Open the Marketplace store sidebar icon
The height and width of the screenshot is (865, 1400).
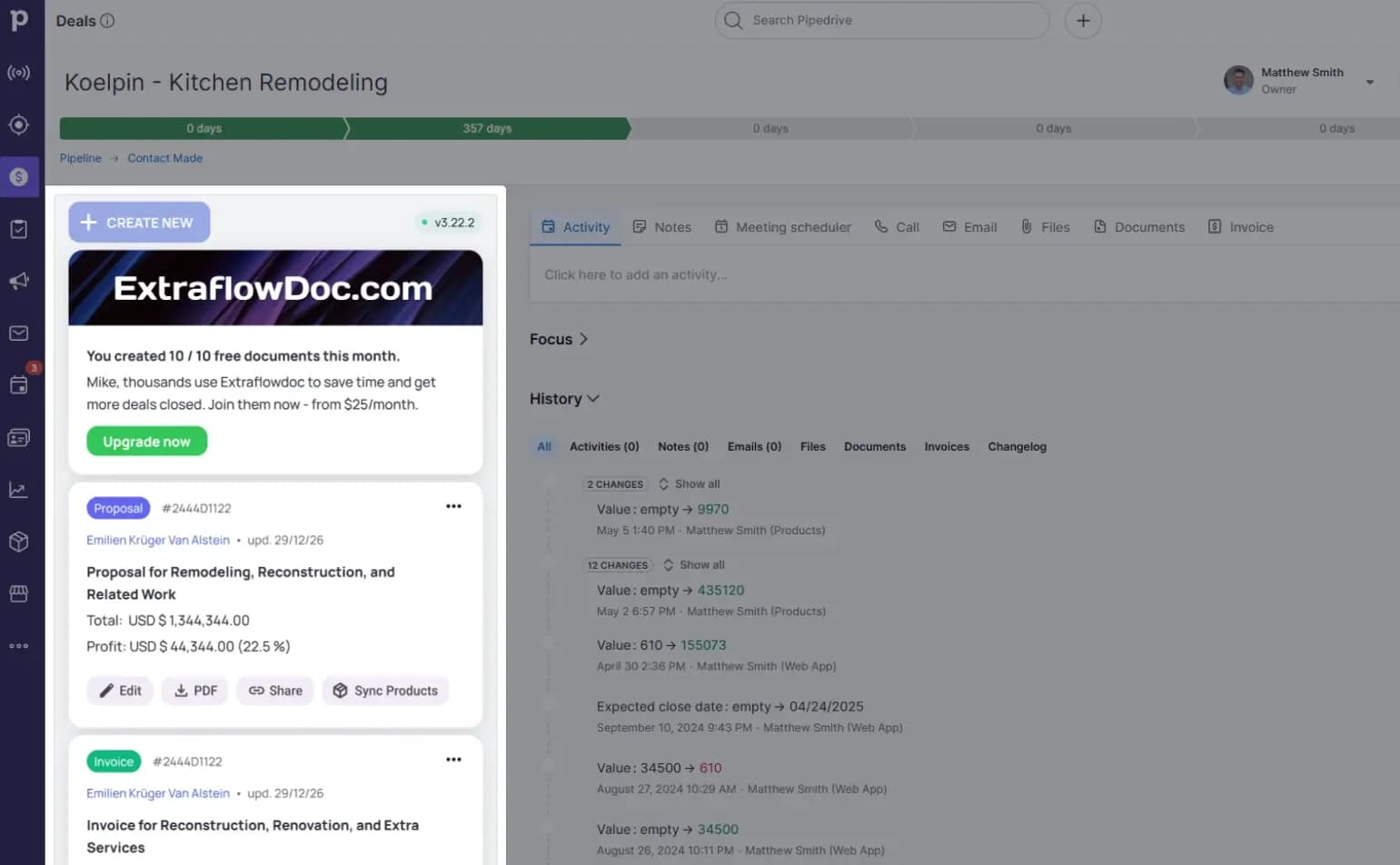click(x=19, y=593)
